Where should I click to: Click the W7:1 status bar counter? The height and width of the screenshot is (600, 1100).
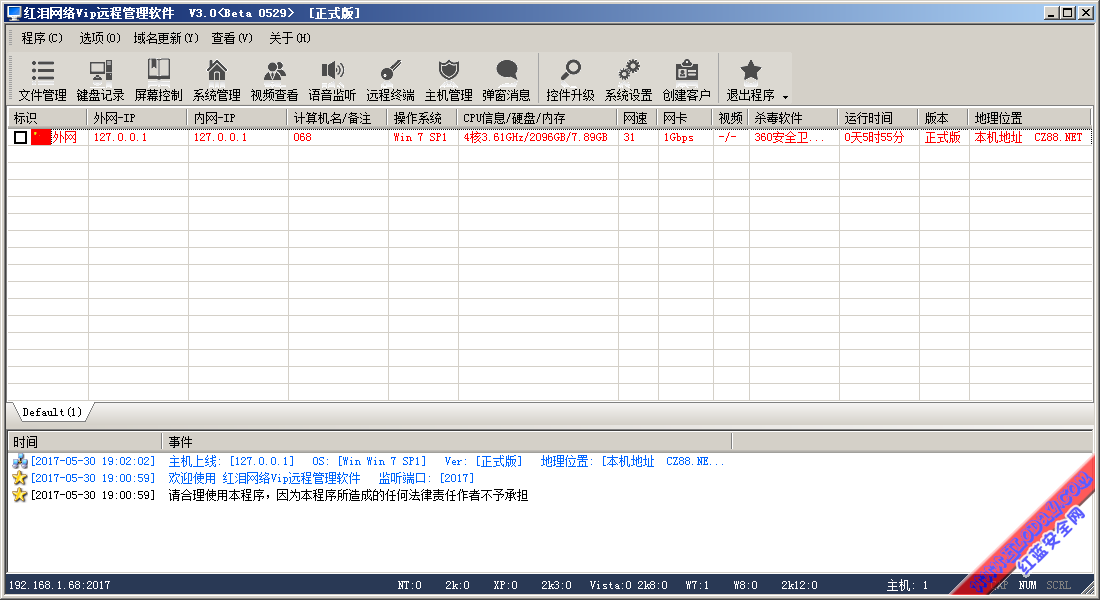(697, 585)
